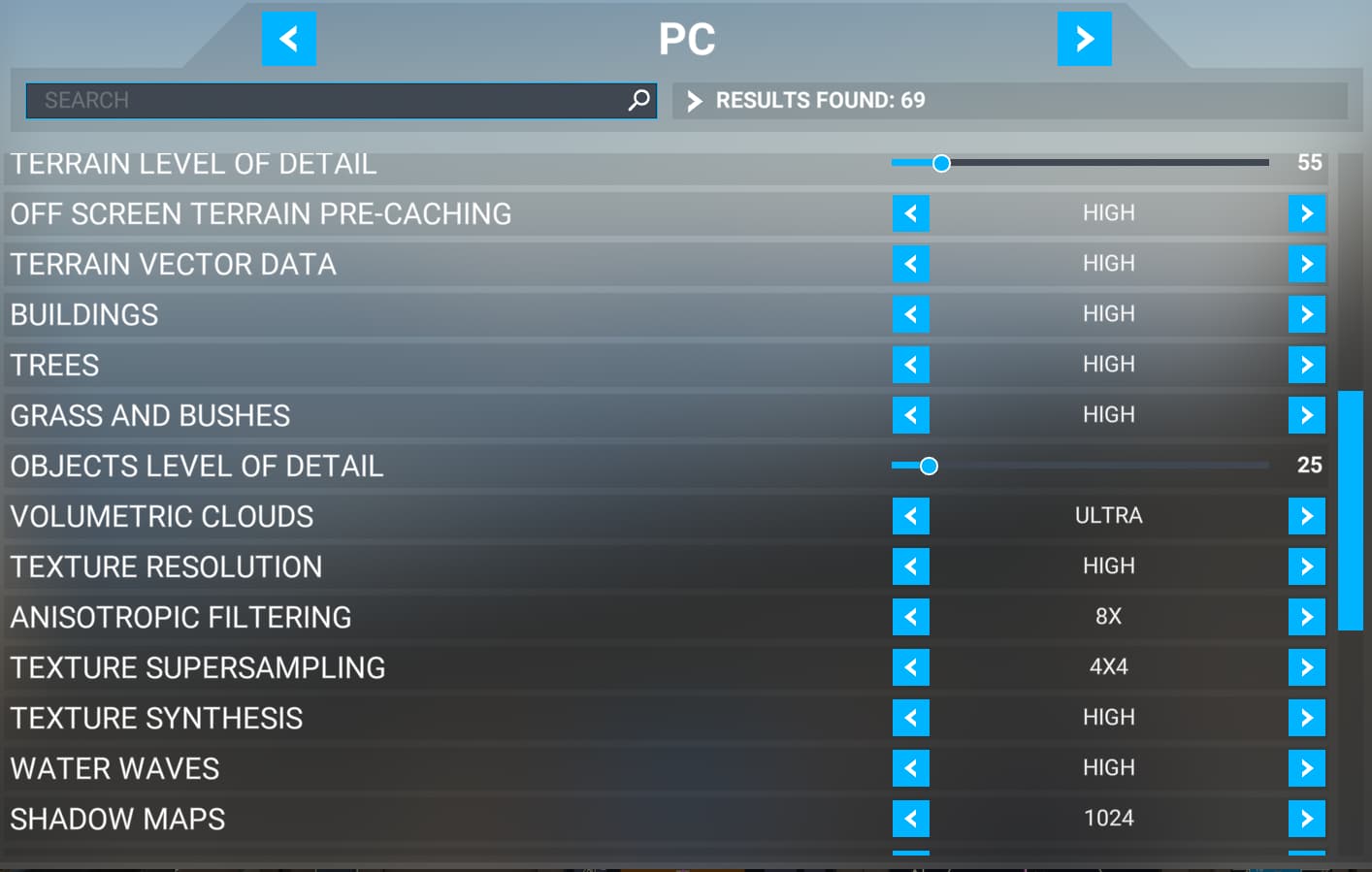Increase the Trees quality setting

(x=1307, y=365)
